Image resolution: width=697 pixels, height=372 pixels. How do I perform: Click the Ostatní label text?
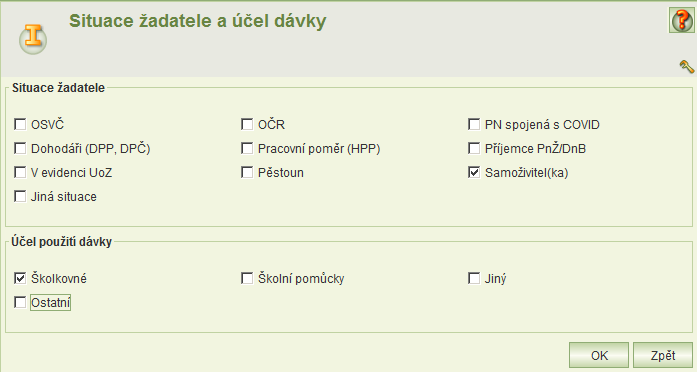click(50, 303)
